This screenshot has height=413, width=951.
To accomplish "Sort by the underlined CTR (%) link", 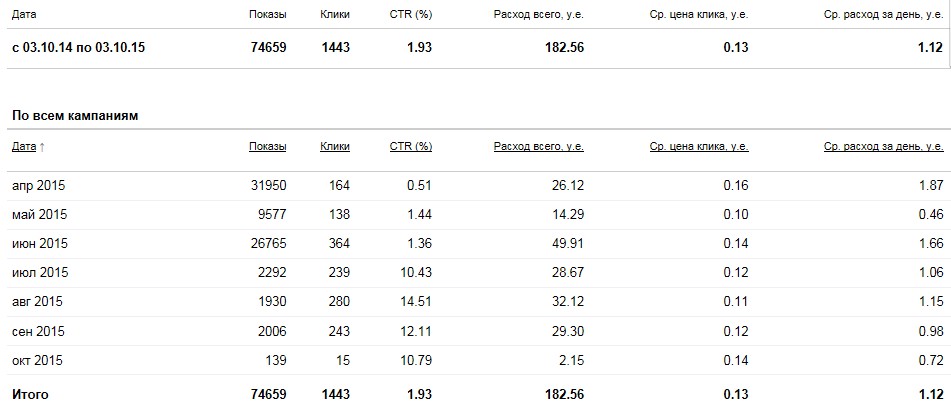I will (411, 146).
